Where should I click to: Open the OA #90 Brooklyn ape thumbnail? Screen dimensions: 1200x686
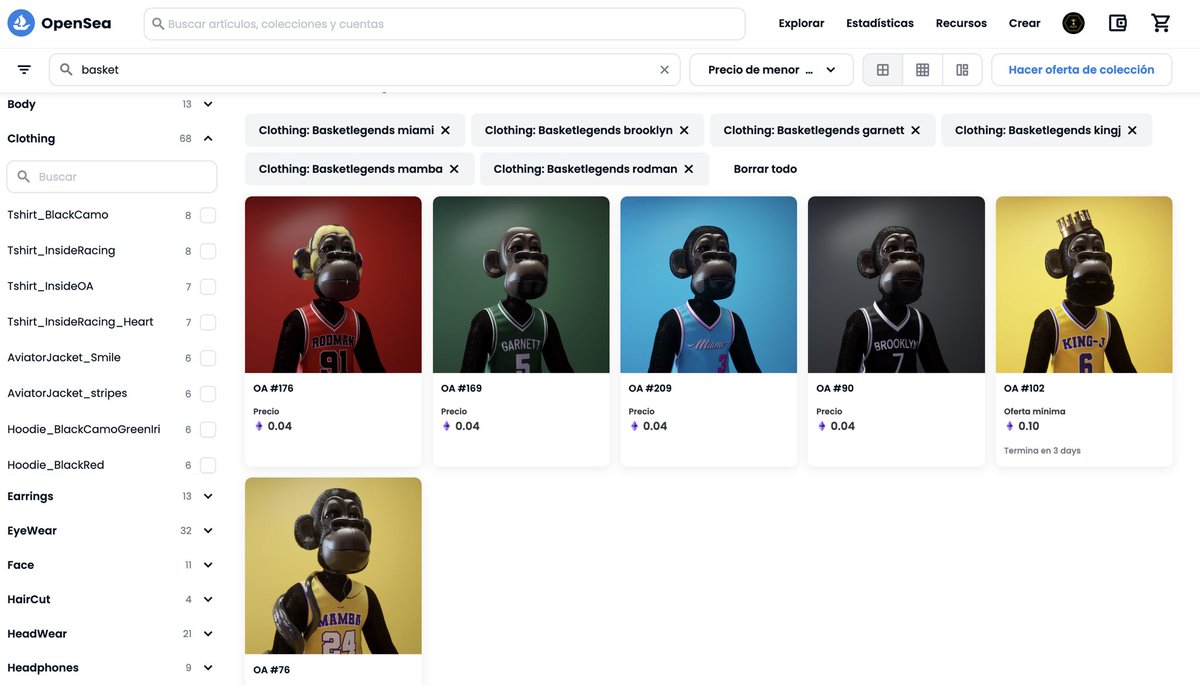[x=896, y=285]
